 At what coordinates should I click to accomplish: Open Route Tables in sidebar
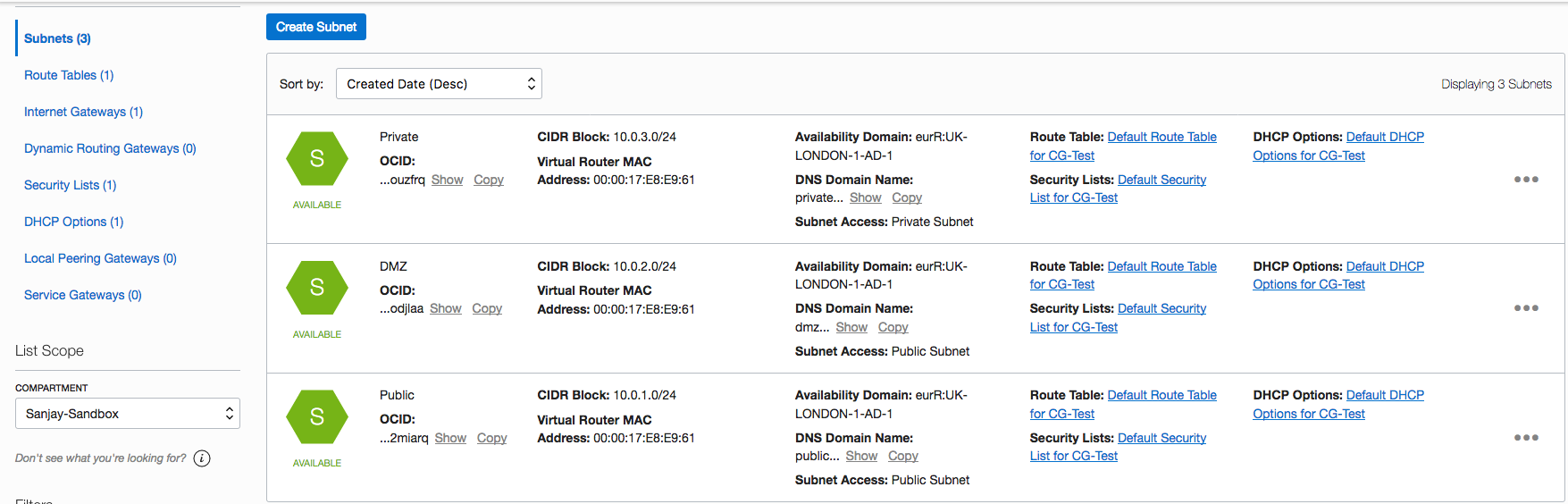point(69,75)
